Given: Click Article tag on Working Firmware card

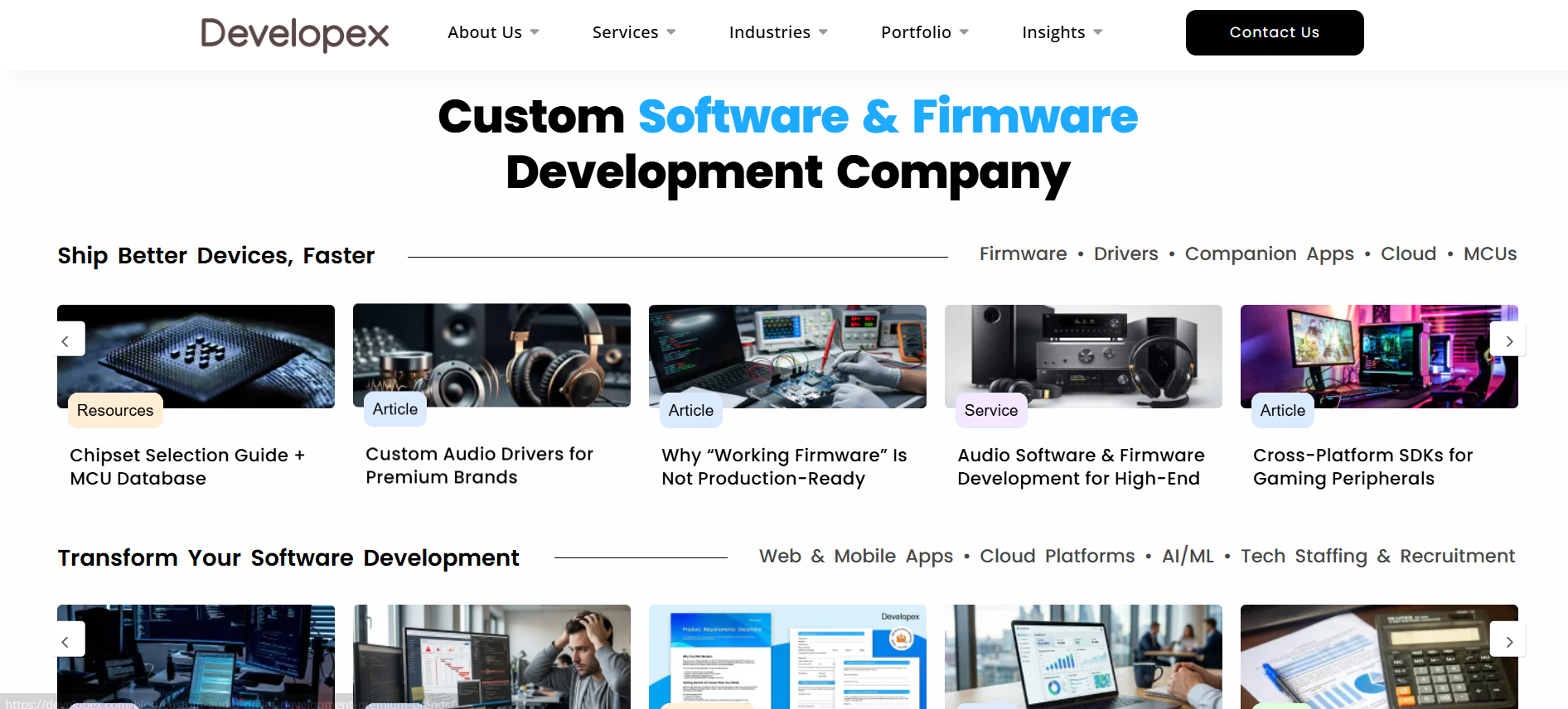Looking at the screenshot, I should [x=691, y=410].
